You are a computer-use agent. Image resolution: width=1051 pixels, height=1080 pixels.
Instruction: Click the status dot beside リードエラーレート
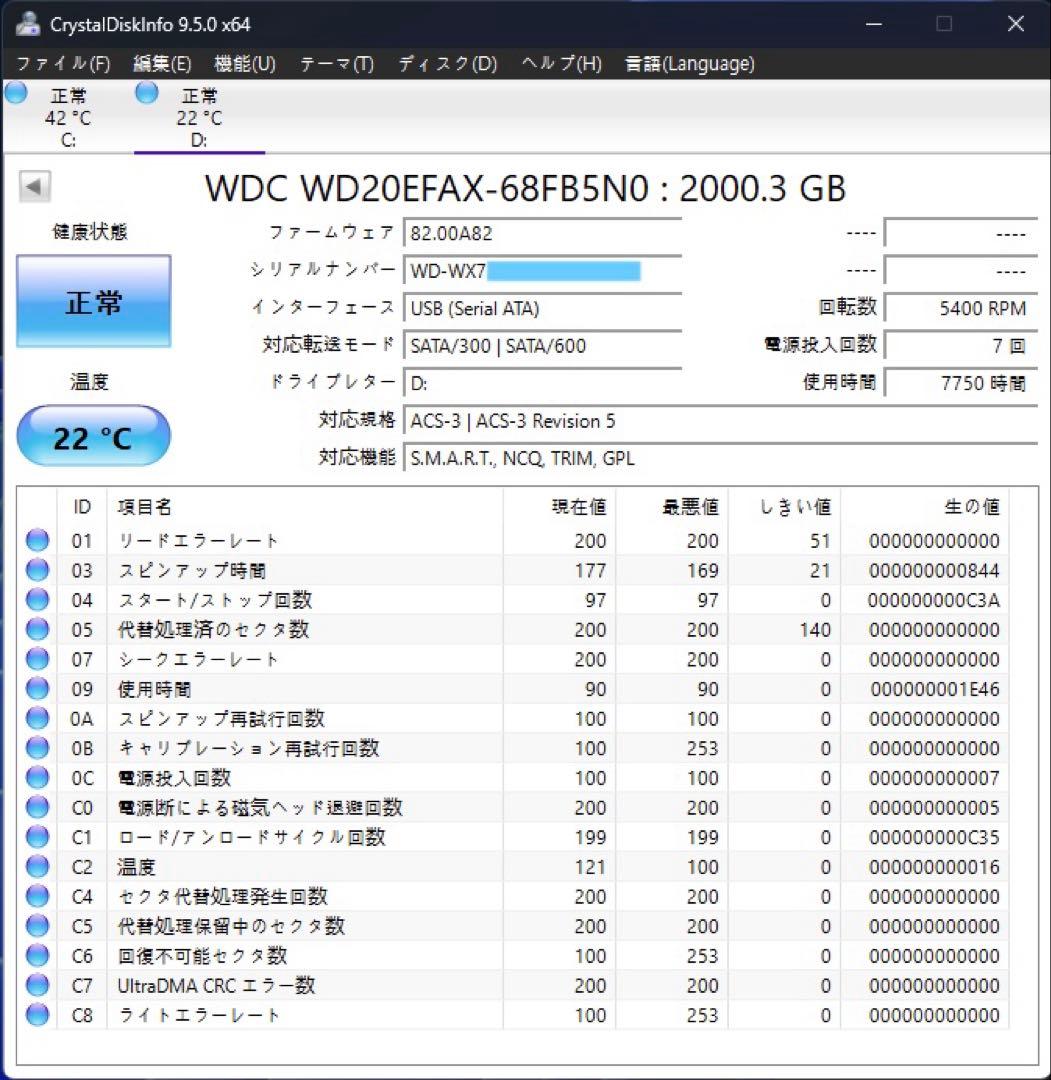[x=36, y=540]
